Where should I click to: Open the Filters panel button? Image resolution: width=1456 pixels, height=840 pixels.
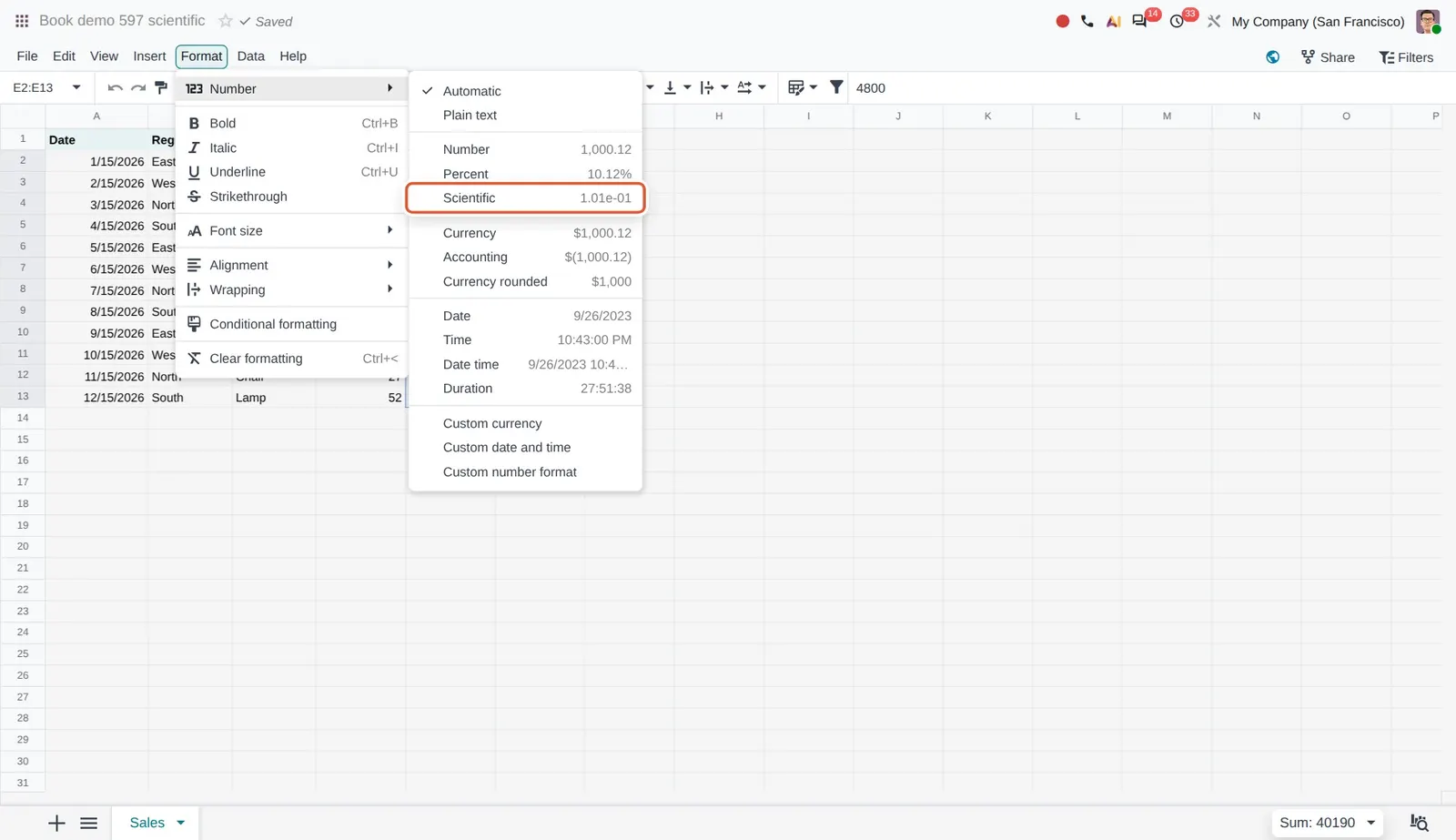[1406, 57]
